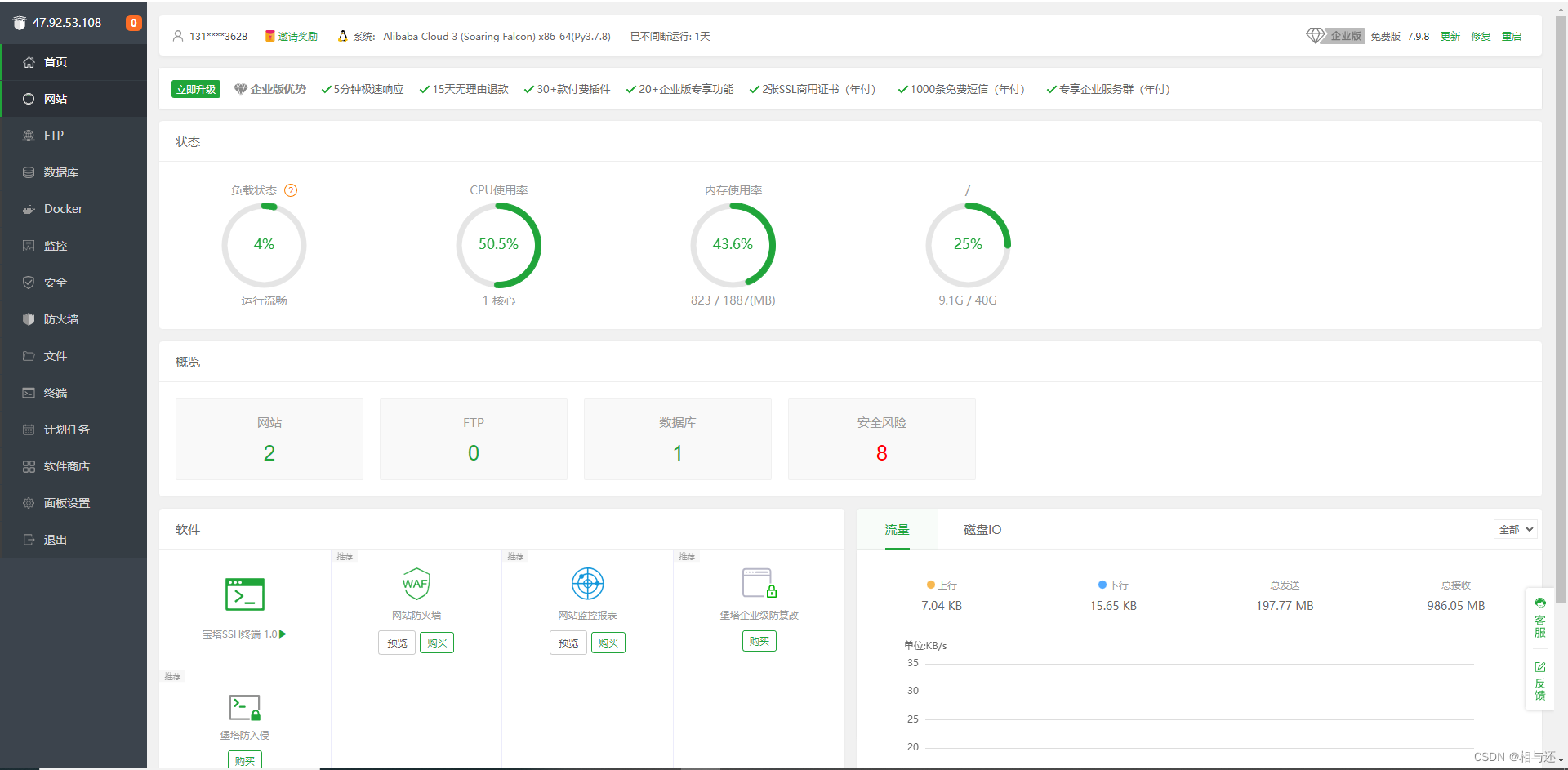The height and width of the screenshot is (770, 1568).
Task: Click the BT panel logo beside 47.92.53.108
Action: 20,23
